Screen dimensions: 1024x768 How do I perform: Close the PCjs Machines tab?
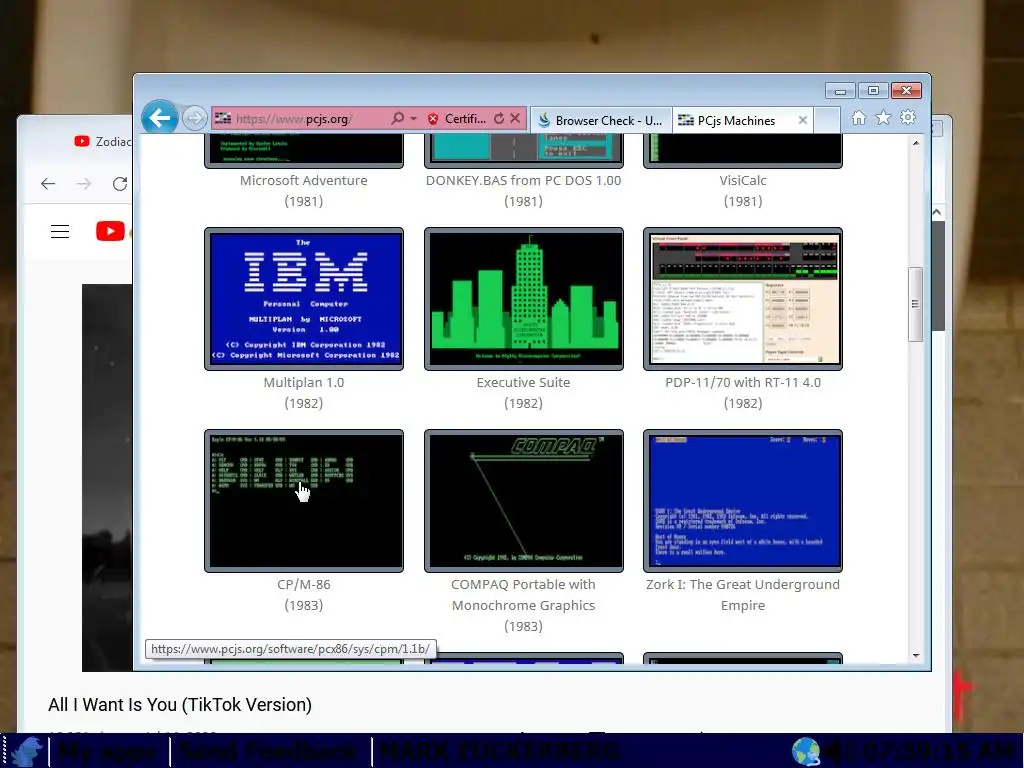(x=803, y=120)
